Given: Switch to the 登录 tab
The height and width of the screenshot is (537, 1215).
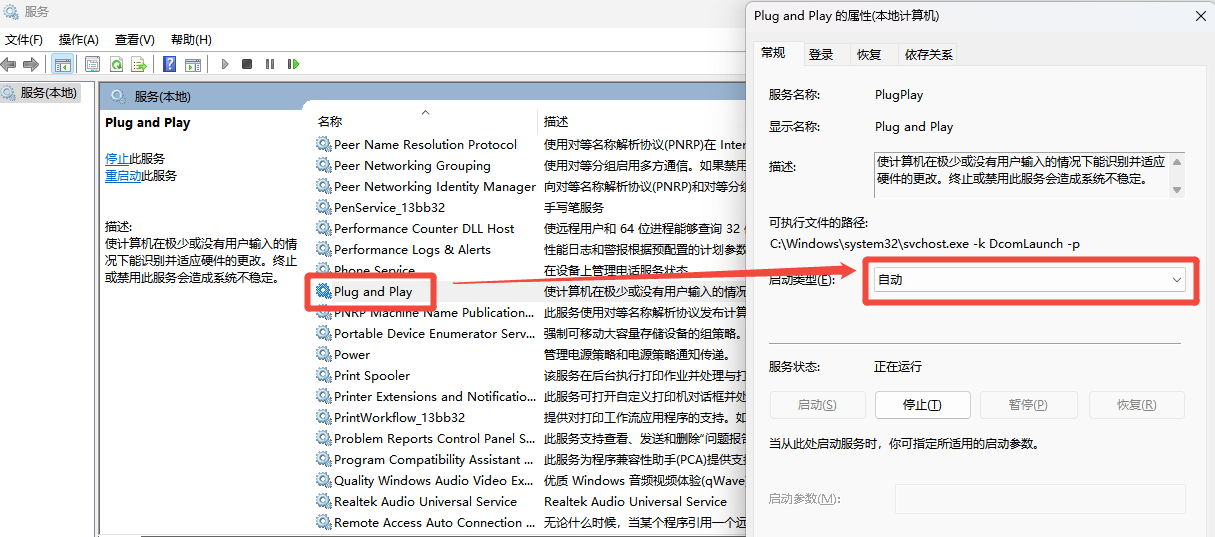Looking at the screenshot, I should tap(821, 55).
